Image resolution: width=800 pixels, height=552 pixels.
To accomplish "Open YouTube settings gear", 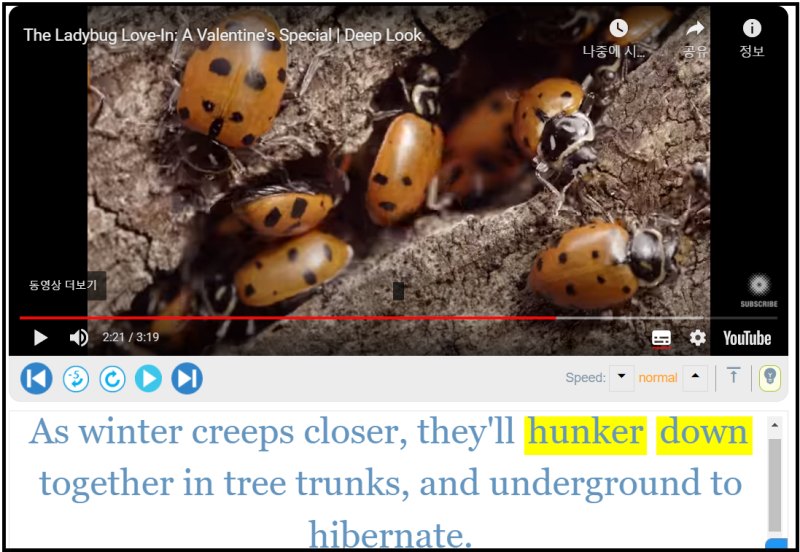I will [697, 338].
